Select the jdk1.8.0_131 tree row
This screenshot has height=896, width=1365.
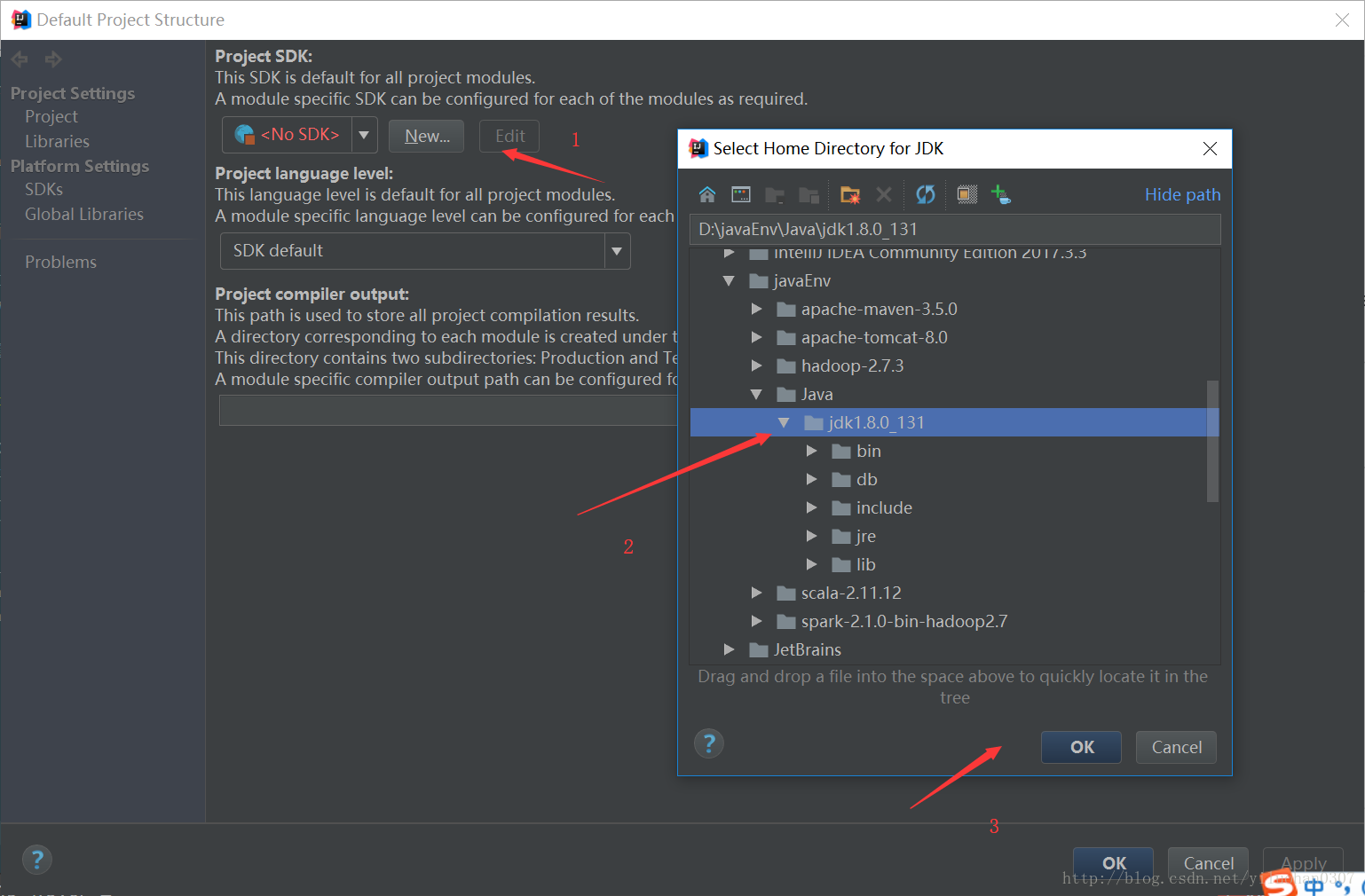coord(954,422)
